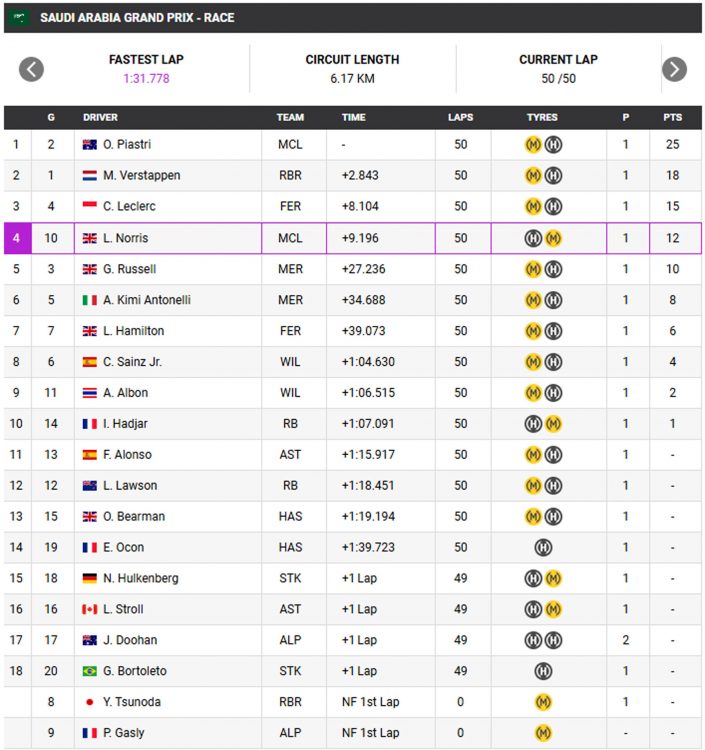The height and width of the screenshot is (750, 705).
Task: Click Doohan's second hard tyre icon
Action: (x=553, y=640)
